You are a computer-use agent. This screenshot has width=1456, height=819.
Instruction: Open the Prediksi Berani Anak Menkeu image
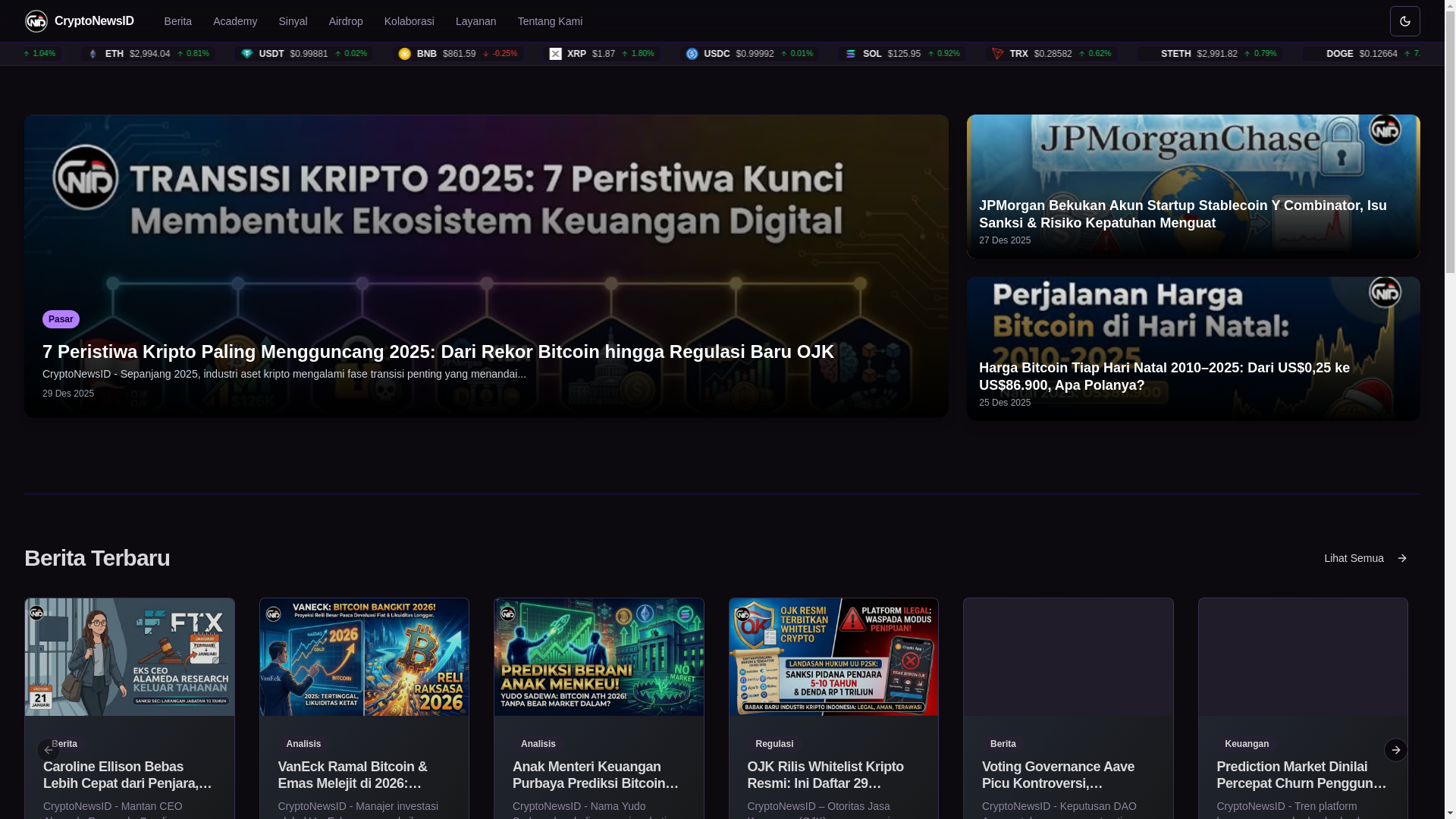(x=599, y=657)
